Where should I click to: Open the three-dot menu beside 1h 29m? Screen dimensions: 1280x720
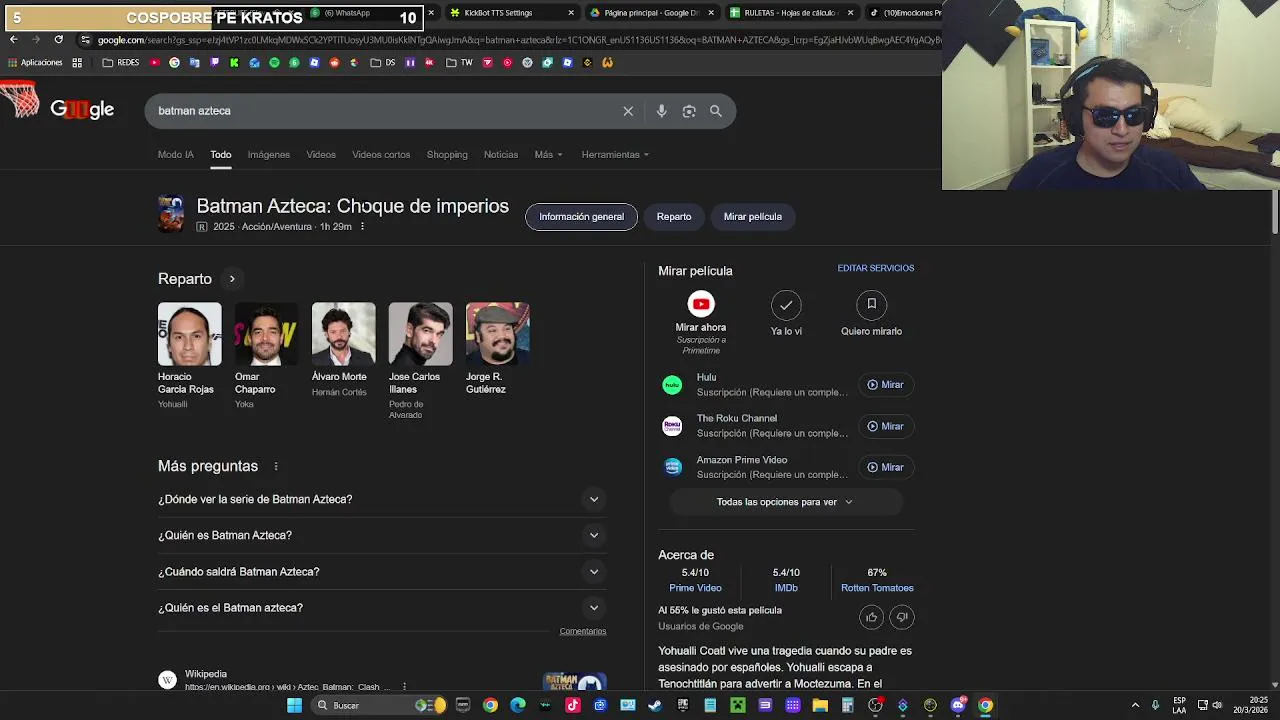[362, 227]
